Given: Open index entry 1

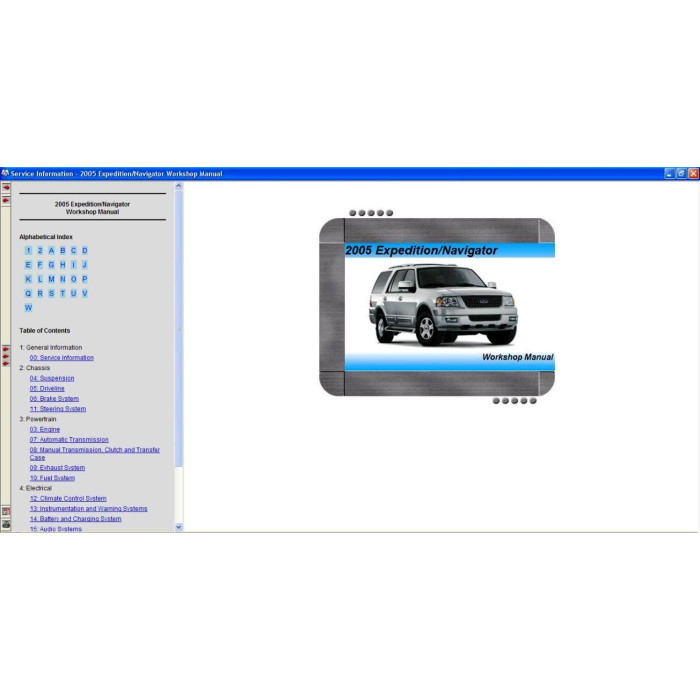Looking at the screenshot, I should click(28, 250).
